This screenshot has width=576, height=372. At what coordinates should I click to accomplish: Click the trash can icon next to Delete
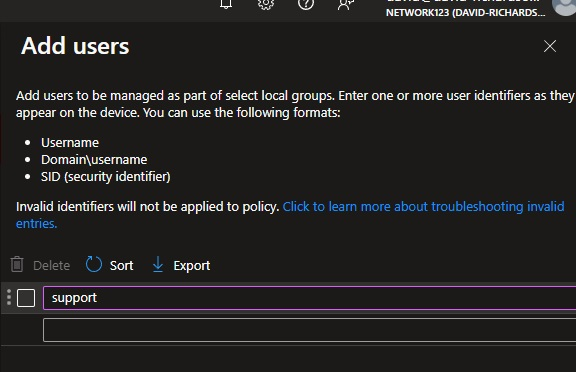pyautogui.click(x=17, y=264)
